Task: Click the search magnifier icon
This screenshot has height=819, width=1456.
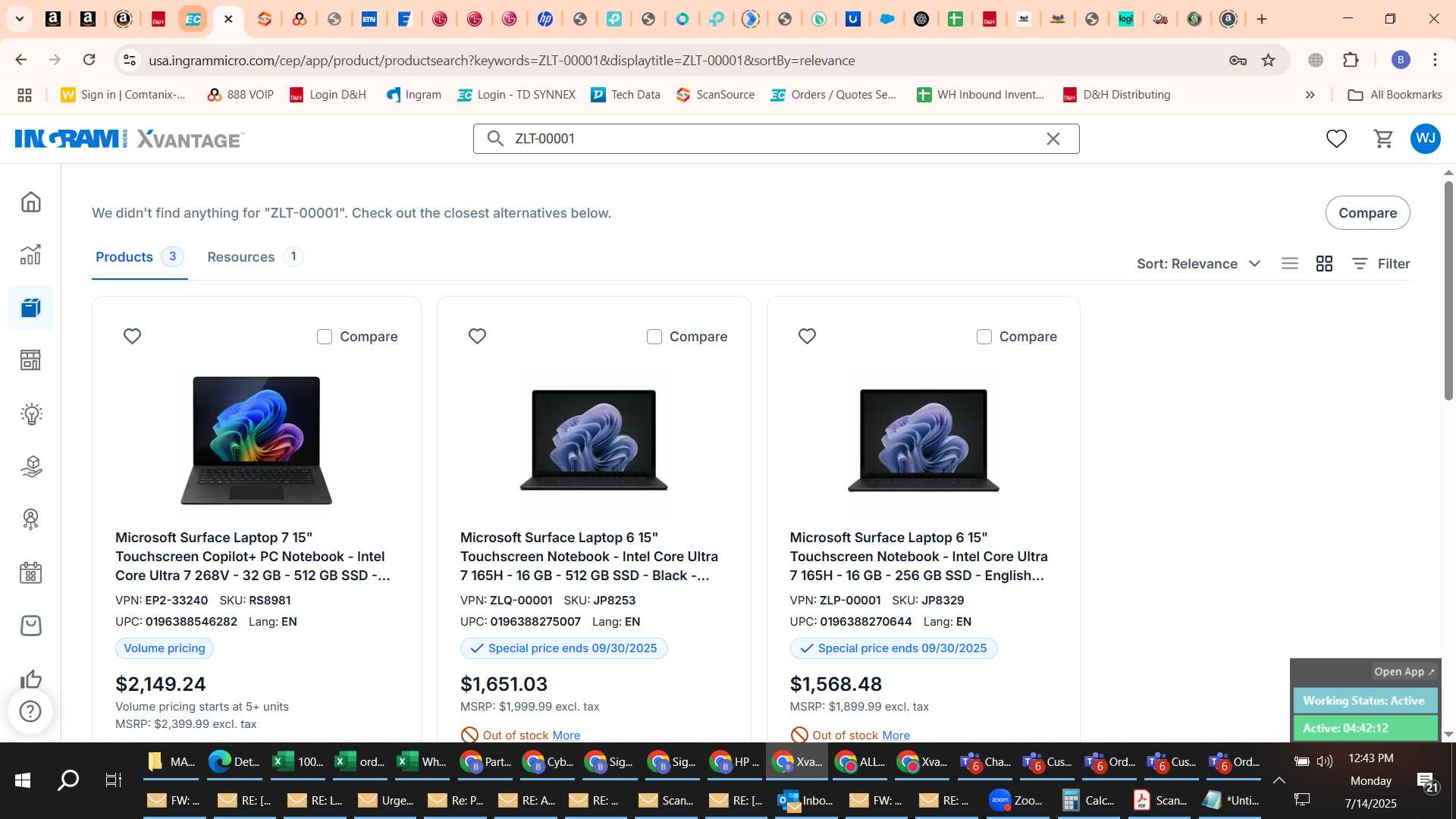Action: pyautogui.click(x=495, y=139)
